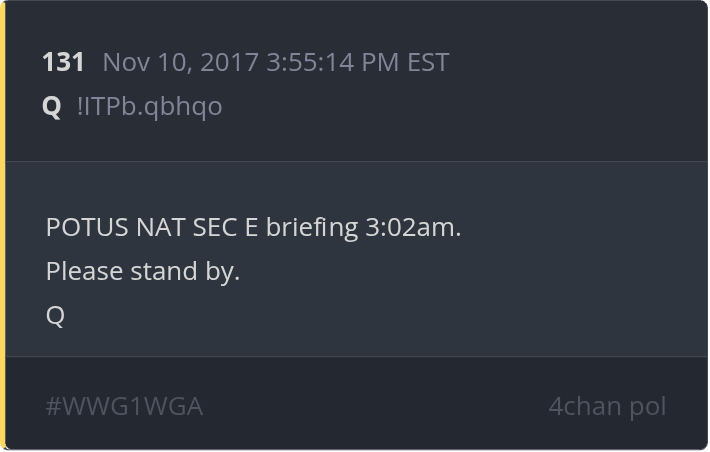Click the line Please stand by.

click(x=143, y=271)
